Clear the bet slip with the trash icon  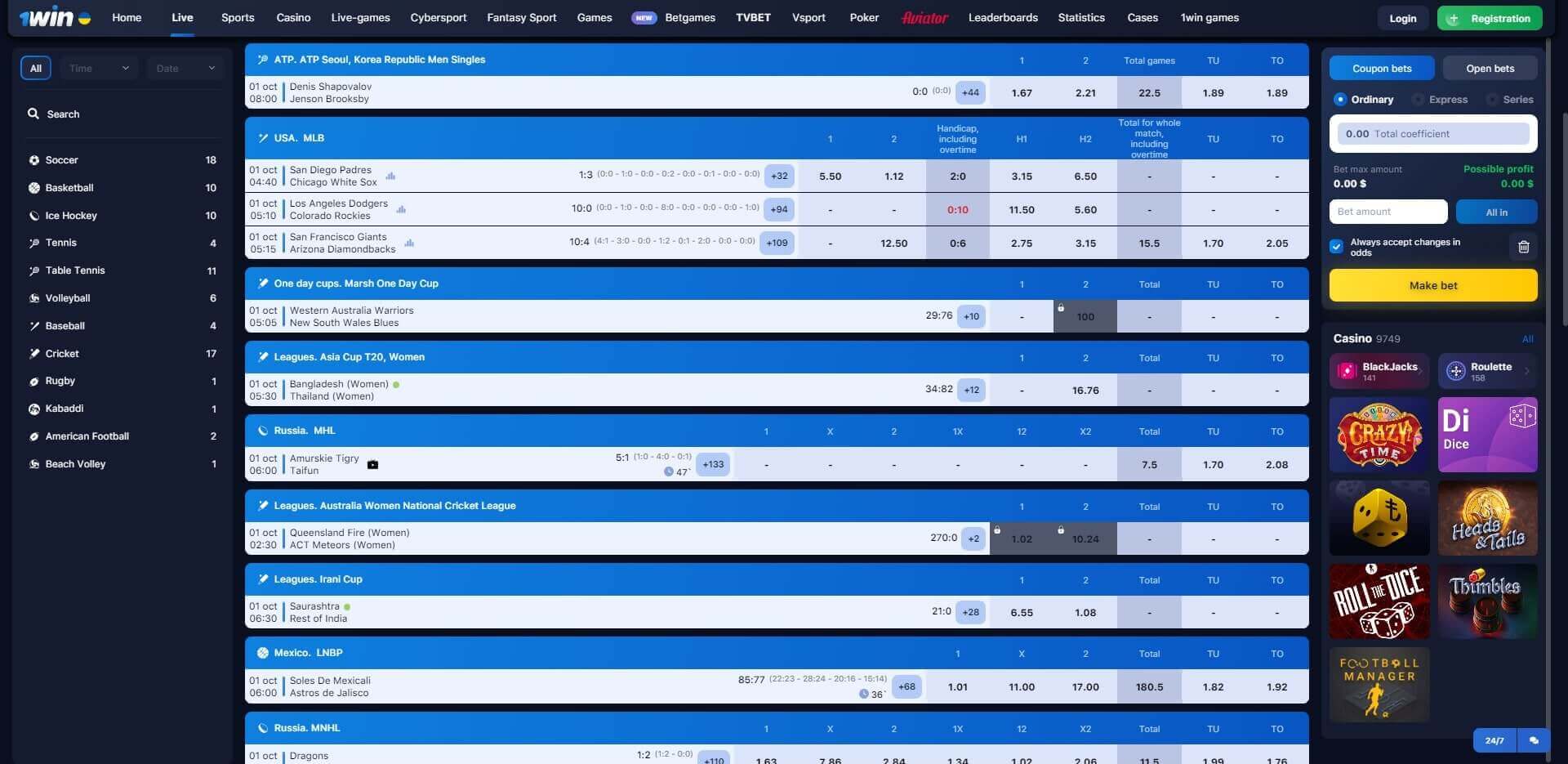[1524, 247]
